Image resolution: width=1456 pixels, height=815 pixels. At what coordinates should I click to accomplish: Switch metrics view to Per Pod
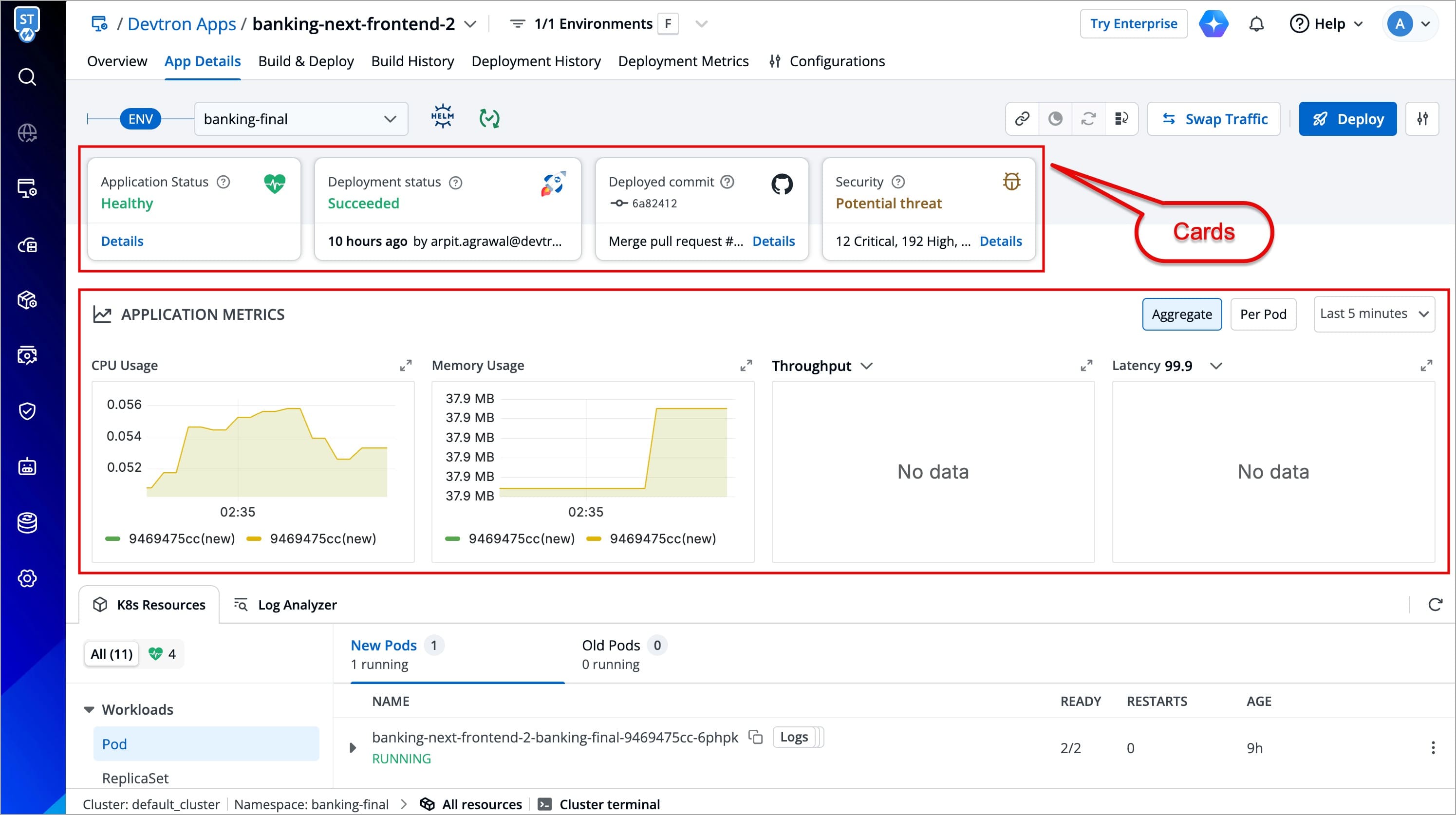coord(1263,314)
